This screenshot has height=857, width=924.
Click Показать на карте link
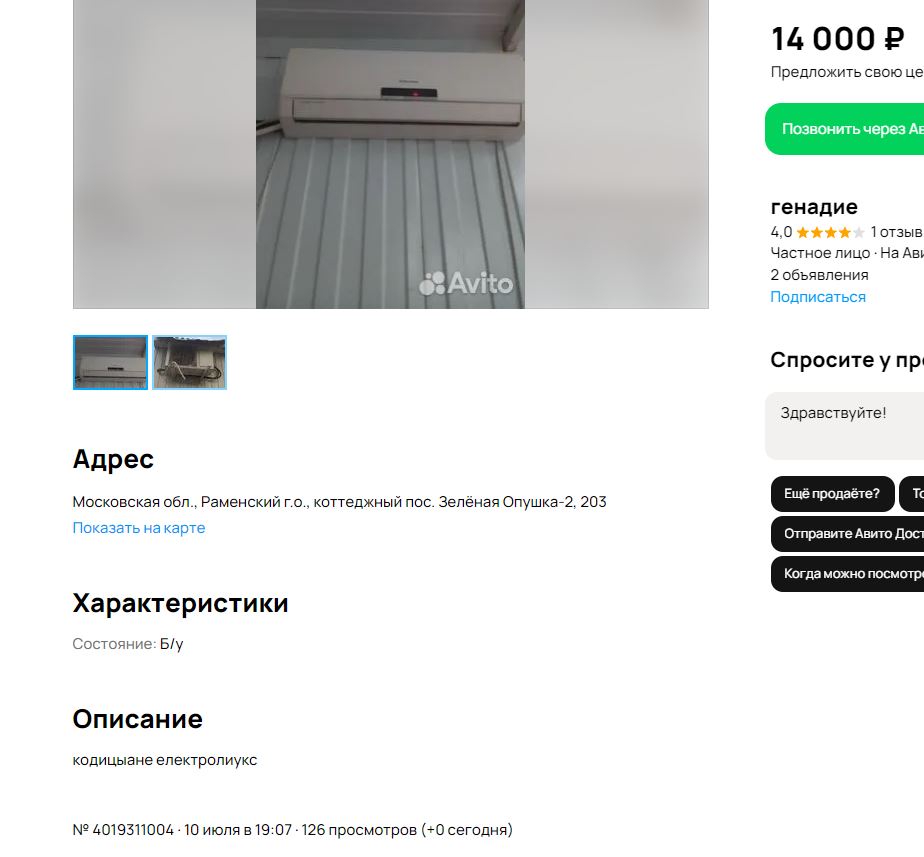(x=138, y=528)
